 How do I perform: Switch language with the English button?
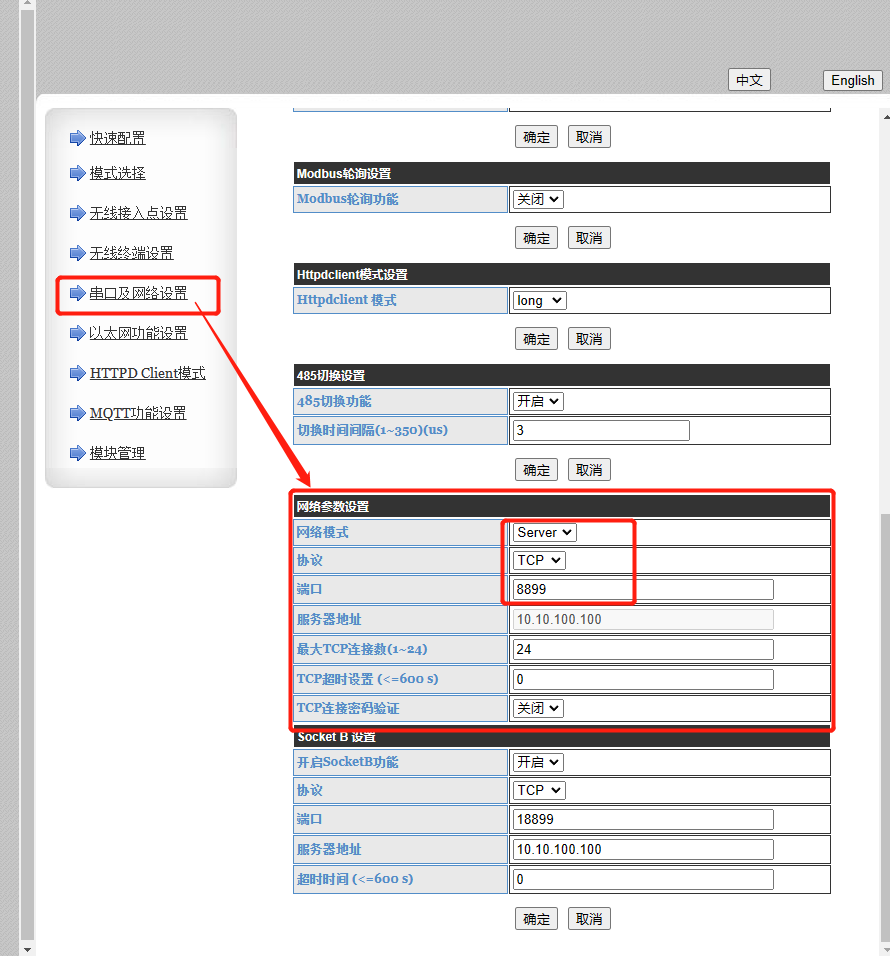coord(852,80)
